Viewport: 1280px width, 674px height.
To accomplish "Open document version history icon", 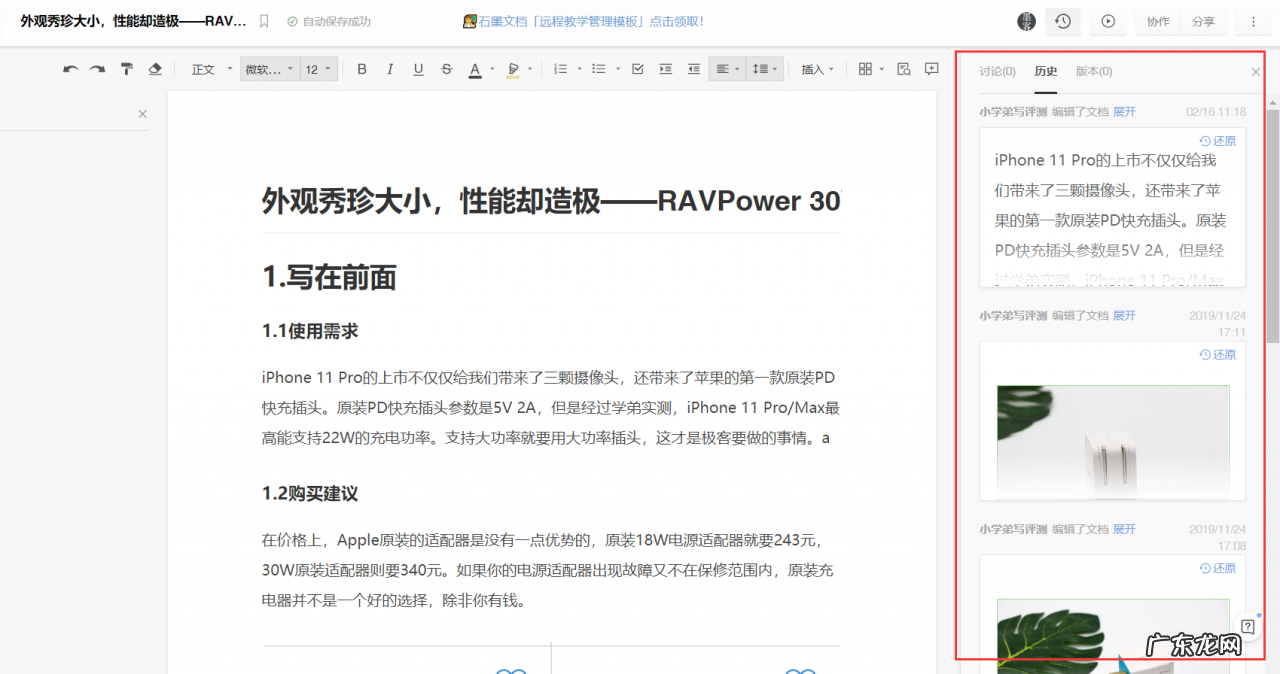I will (1062, 21).
